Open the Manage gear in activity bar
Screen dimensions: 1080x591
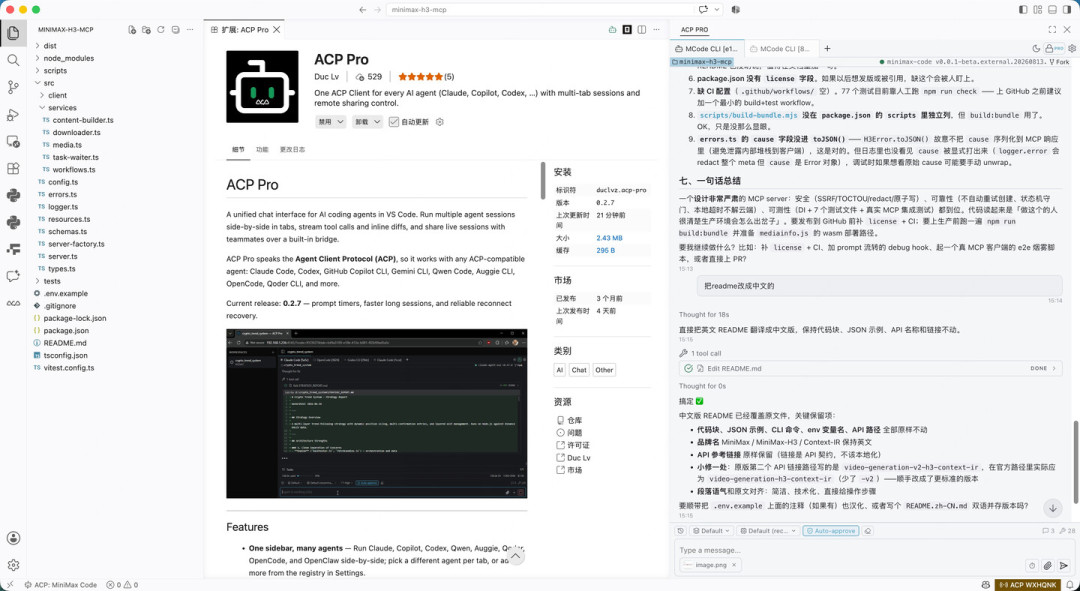tap(13, 565)
